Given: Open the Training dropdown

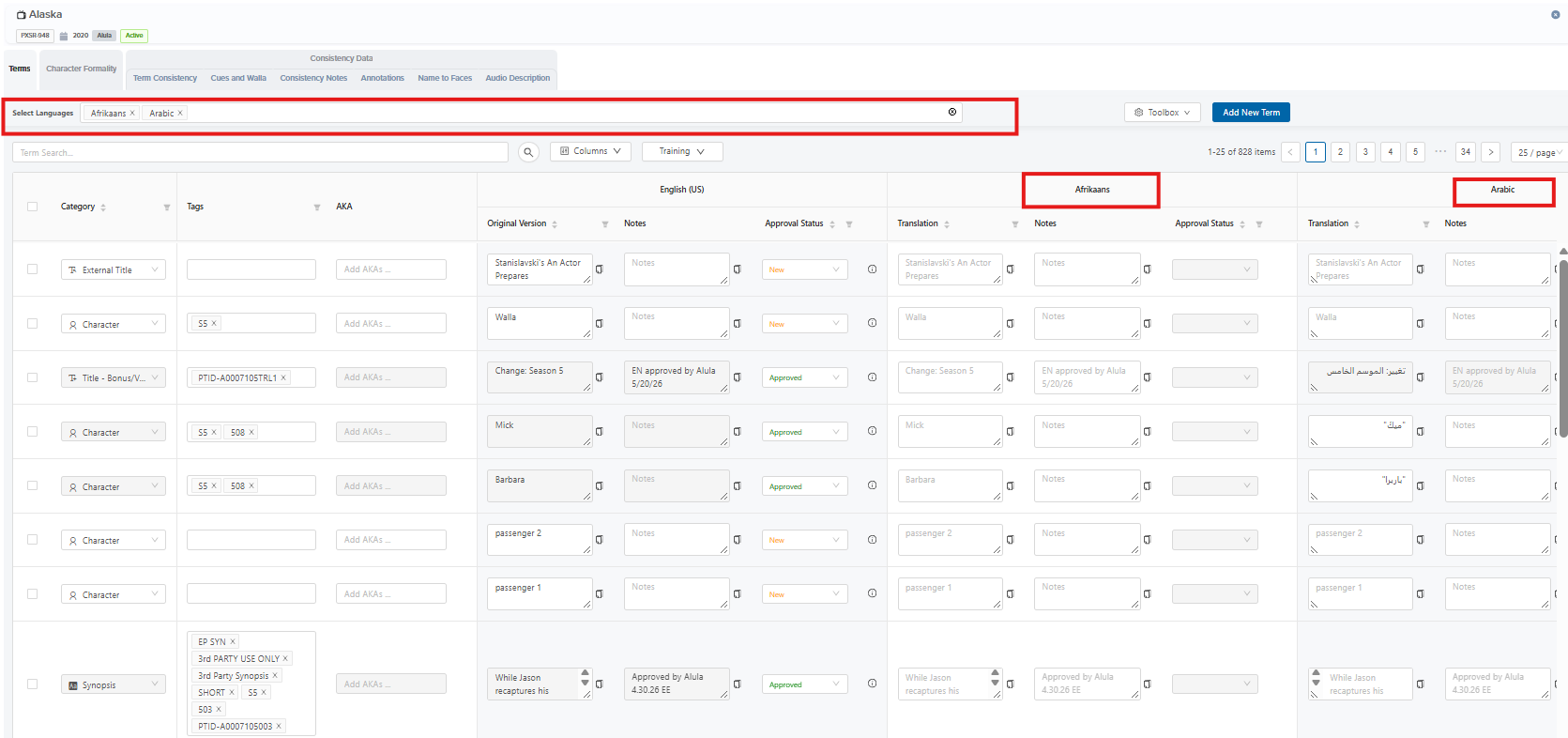Looking at the screenshot, I should (x=682, y=151).
